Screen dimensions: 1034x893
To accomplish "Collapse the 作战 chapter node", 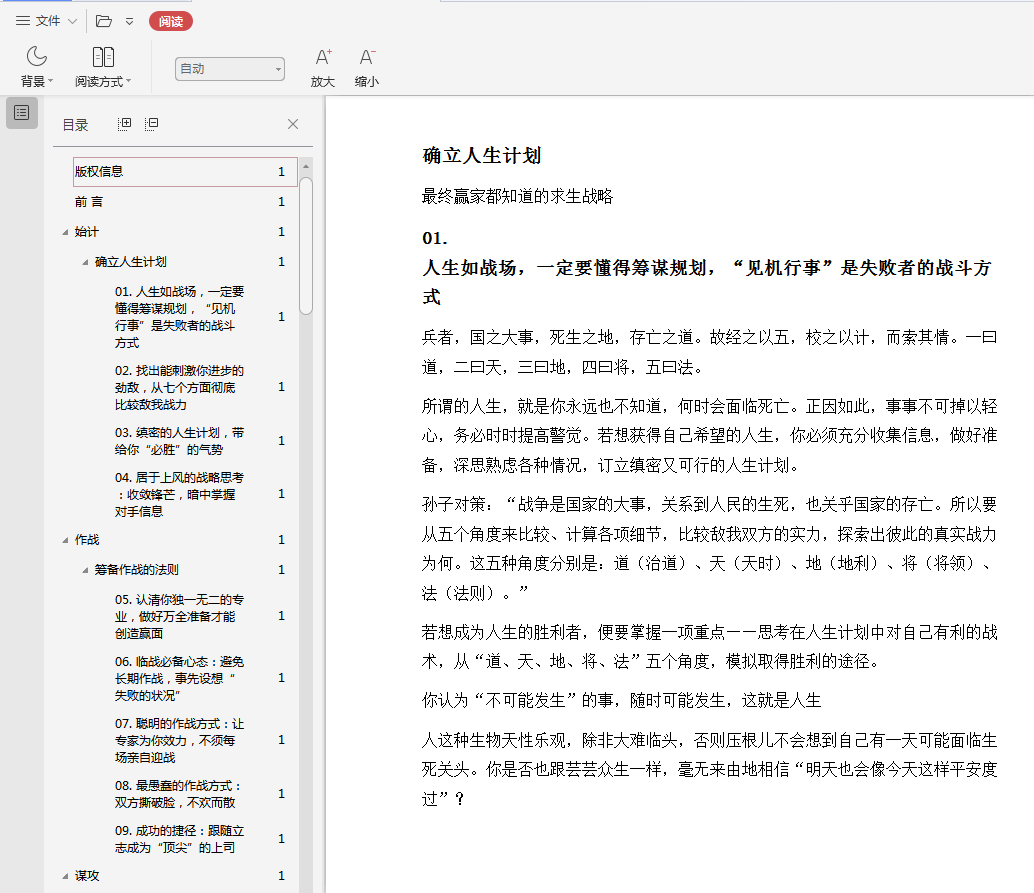I will [x=65, y=540].
